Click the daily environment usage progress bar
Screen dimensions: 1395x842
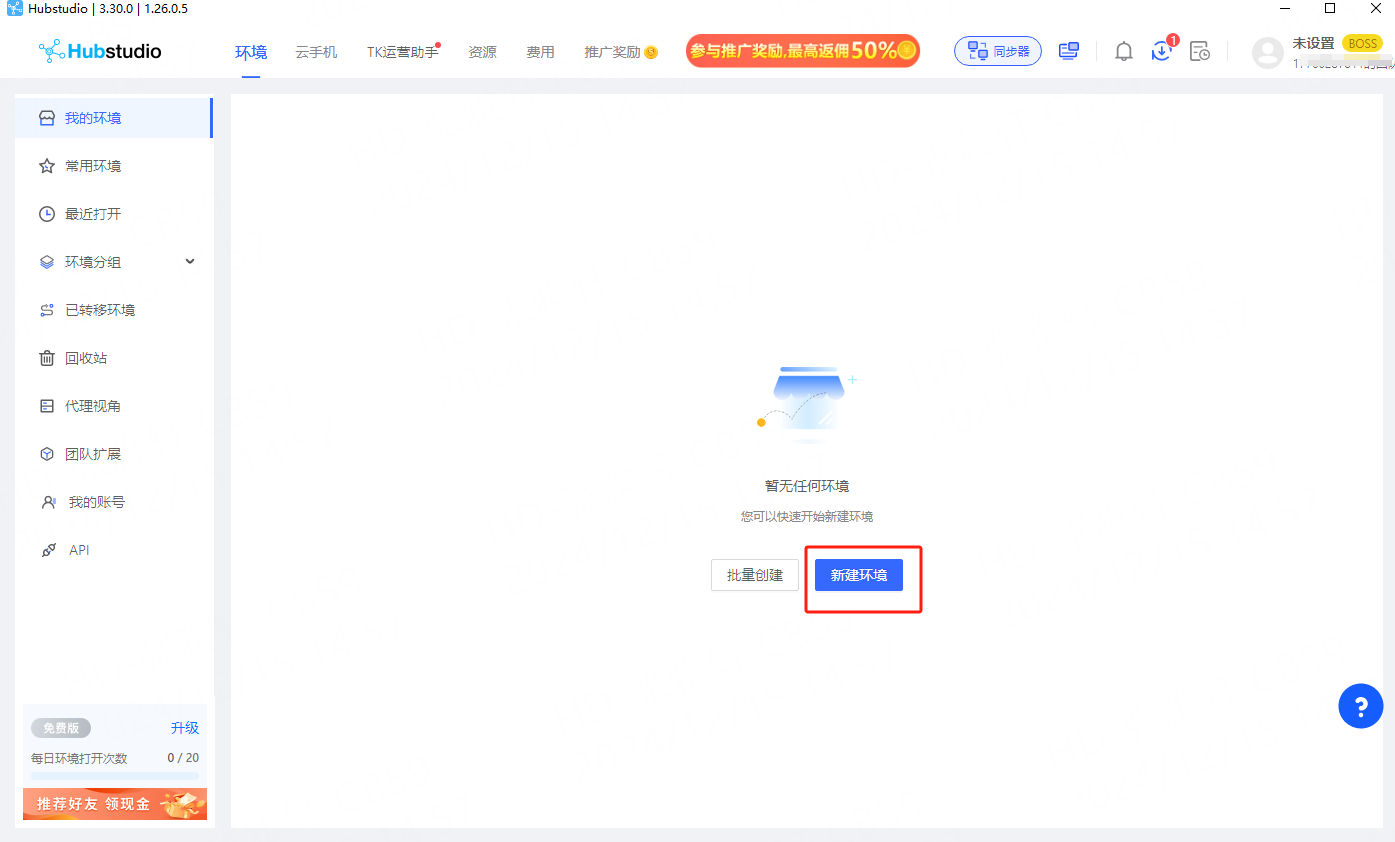114,775
